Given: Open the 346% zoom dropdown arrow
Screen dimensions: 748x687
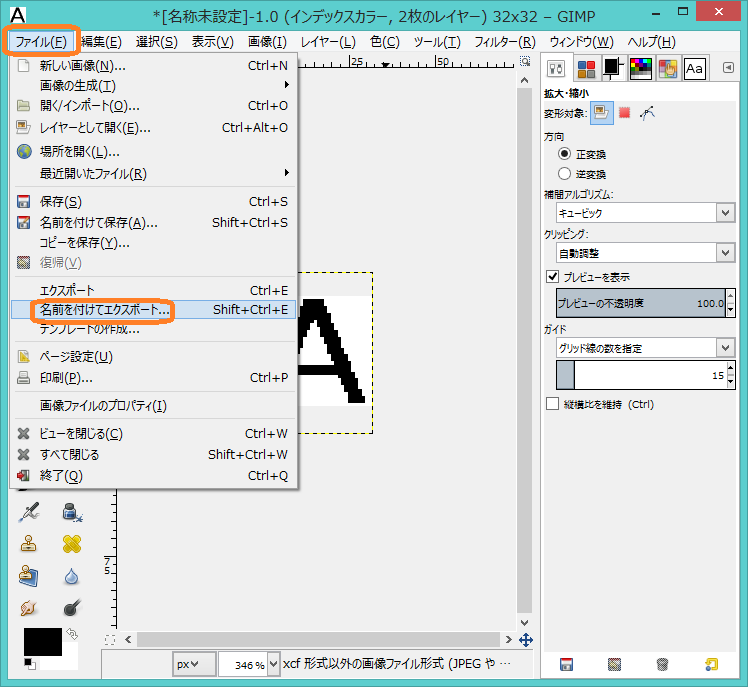Looking at the screenshot, I should 273,664.
